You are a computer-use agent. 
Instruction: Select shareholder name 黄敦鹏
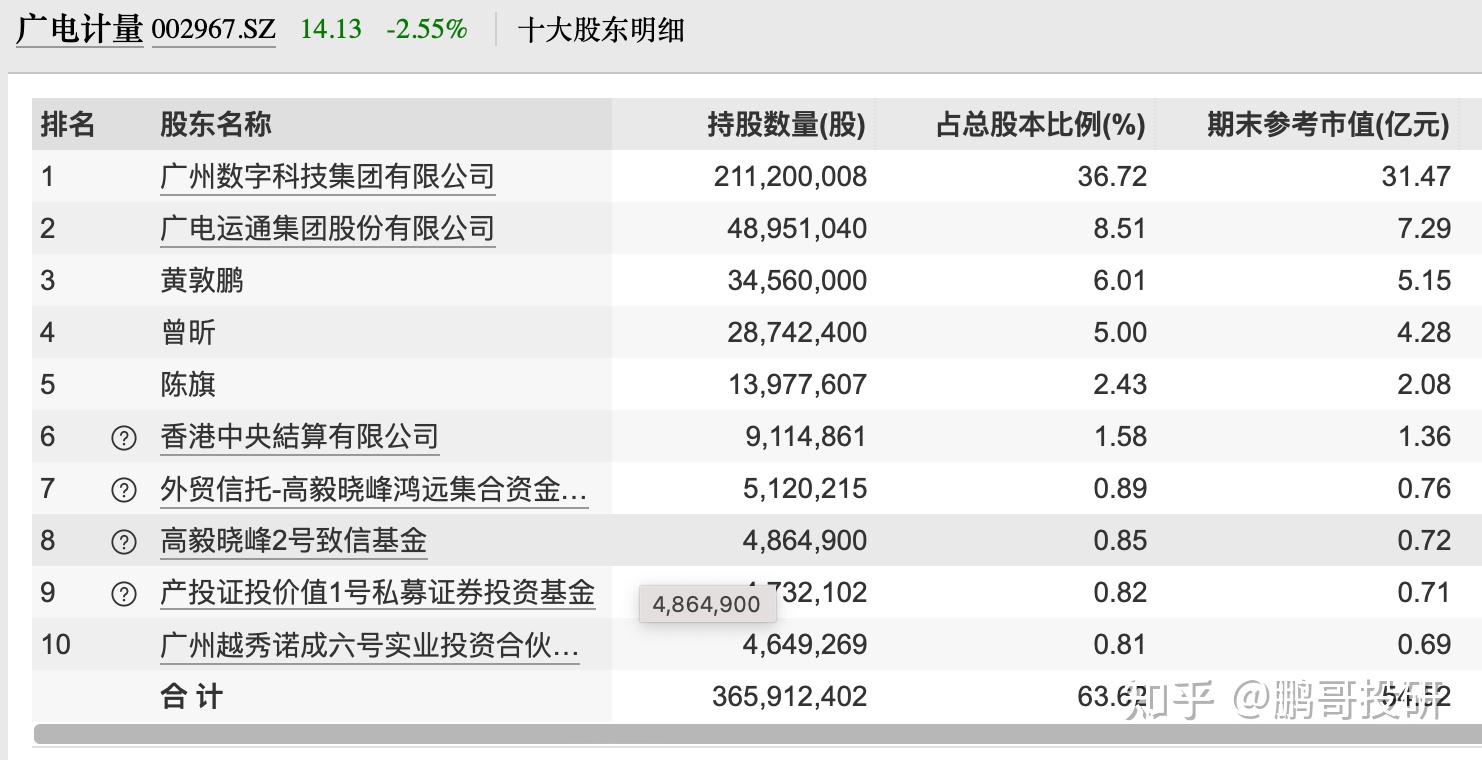click(x=202, y=281)
